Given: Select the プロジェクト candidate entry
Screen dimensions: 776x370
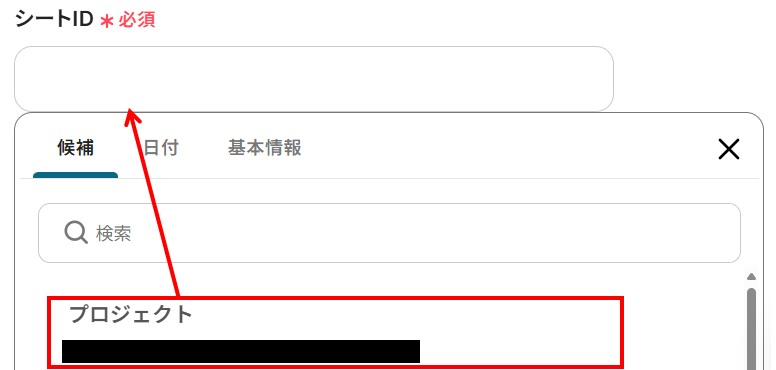Looking at the screenshot, I should click(x=335, y=332).
